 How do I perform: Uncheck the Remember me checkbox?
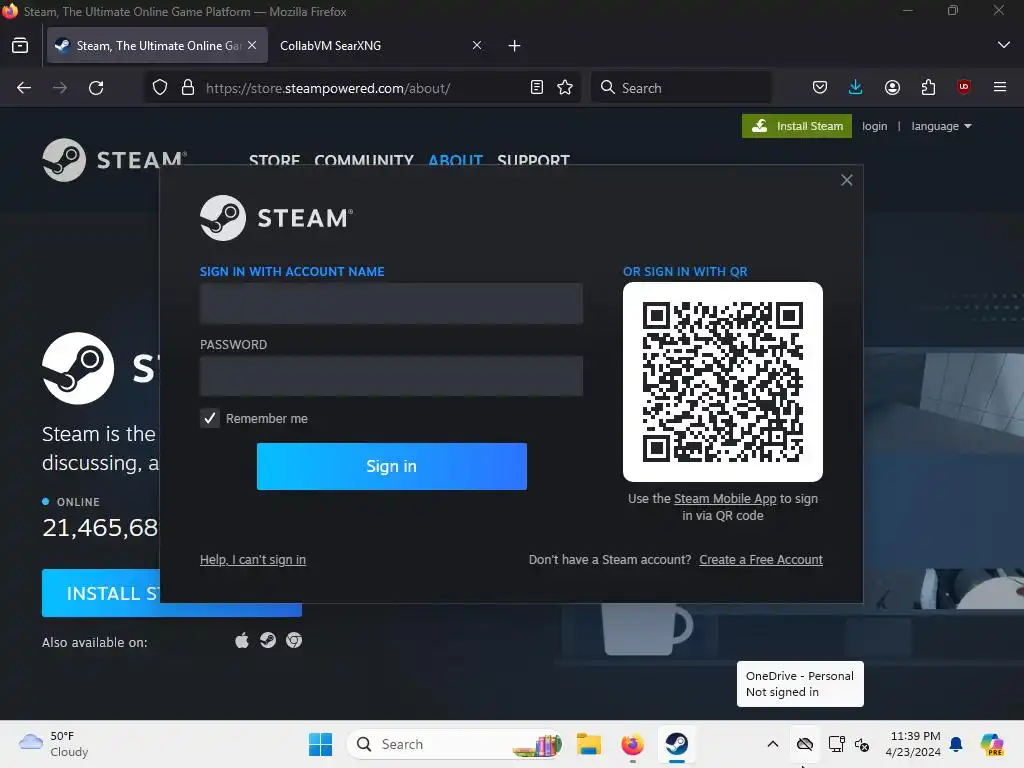210,419
